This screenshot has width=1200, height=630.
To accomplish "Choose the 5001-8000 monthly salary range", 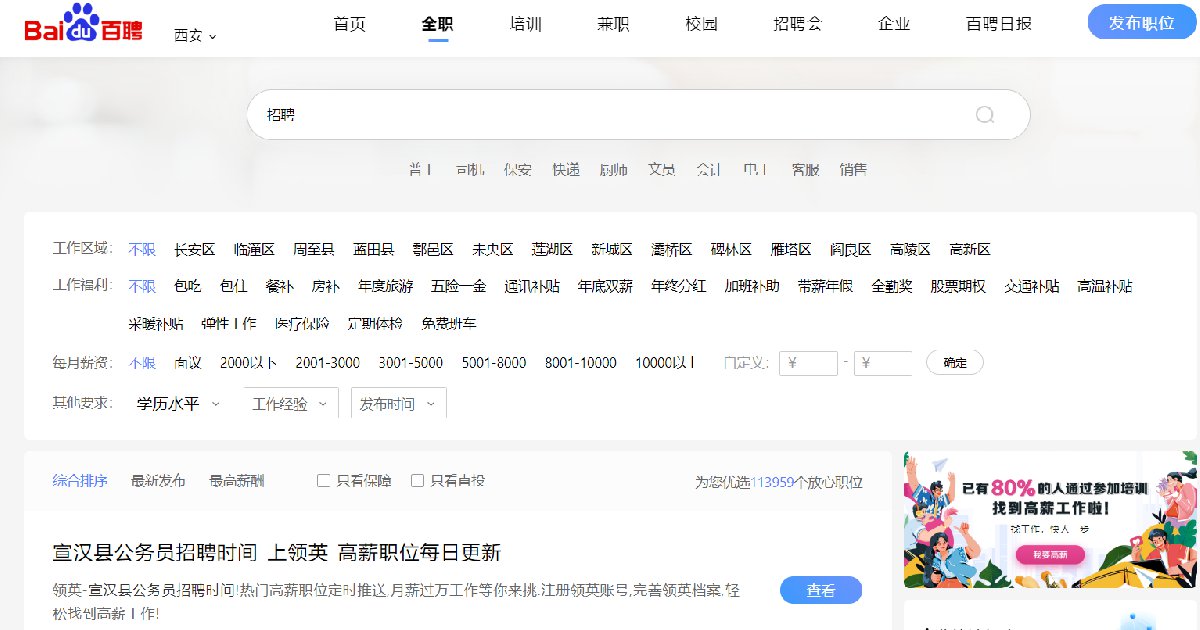I will 493,363.
